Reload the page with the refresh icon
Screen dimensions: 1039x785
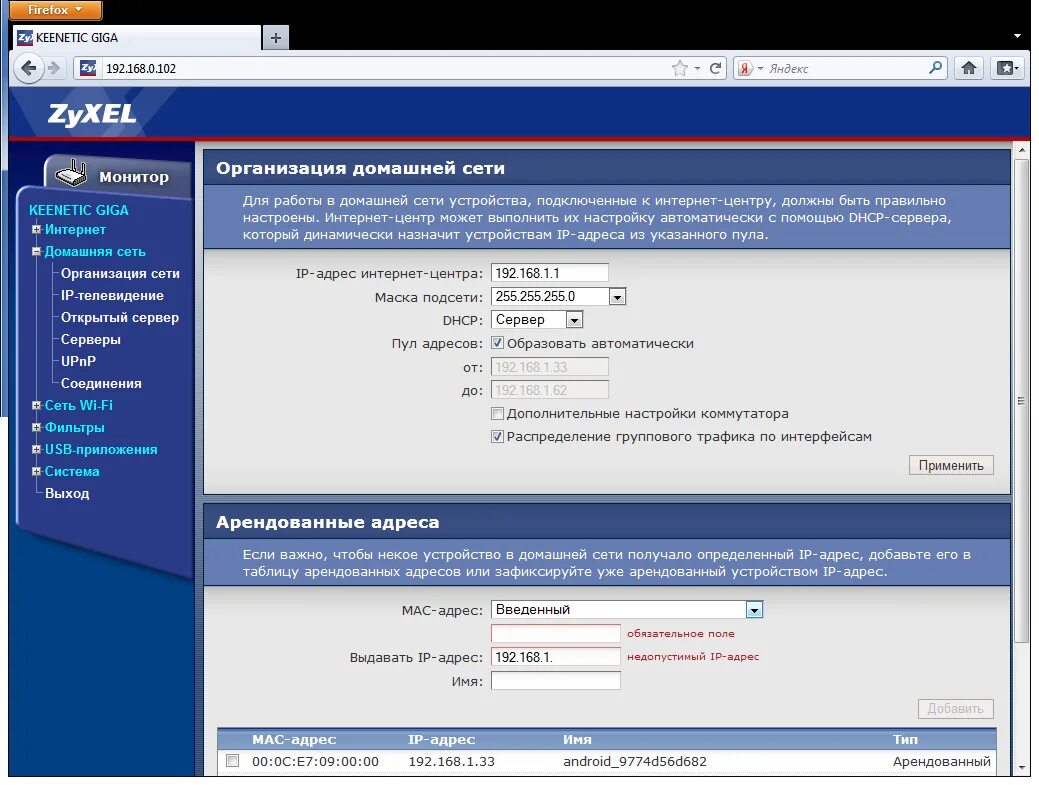[716, 68]
